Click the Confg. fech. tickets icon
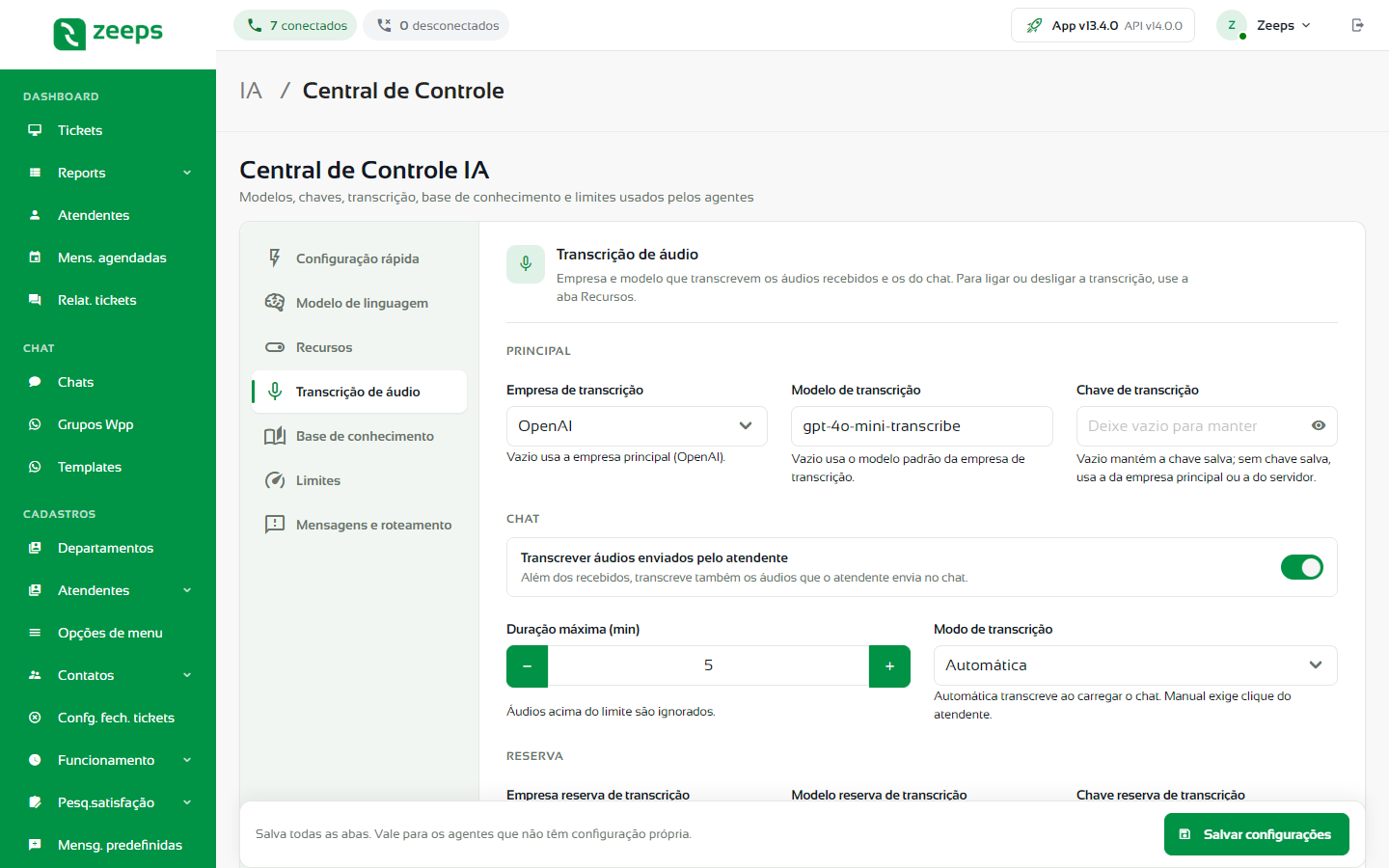This screenshot has height=868, width=1389. (x=35, y=718)
